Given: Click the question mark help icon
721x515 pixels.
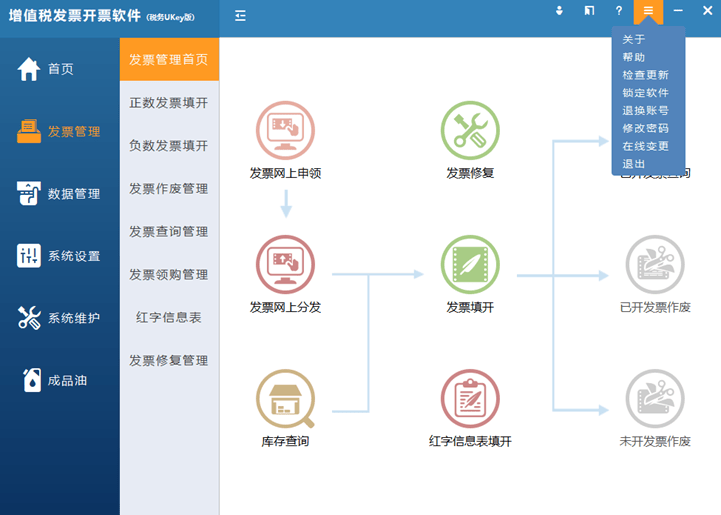Looking at the screenshot, I should [619, 11].
